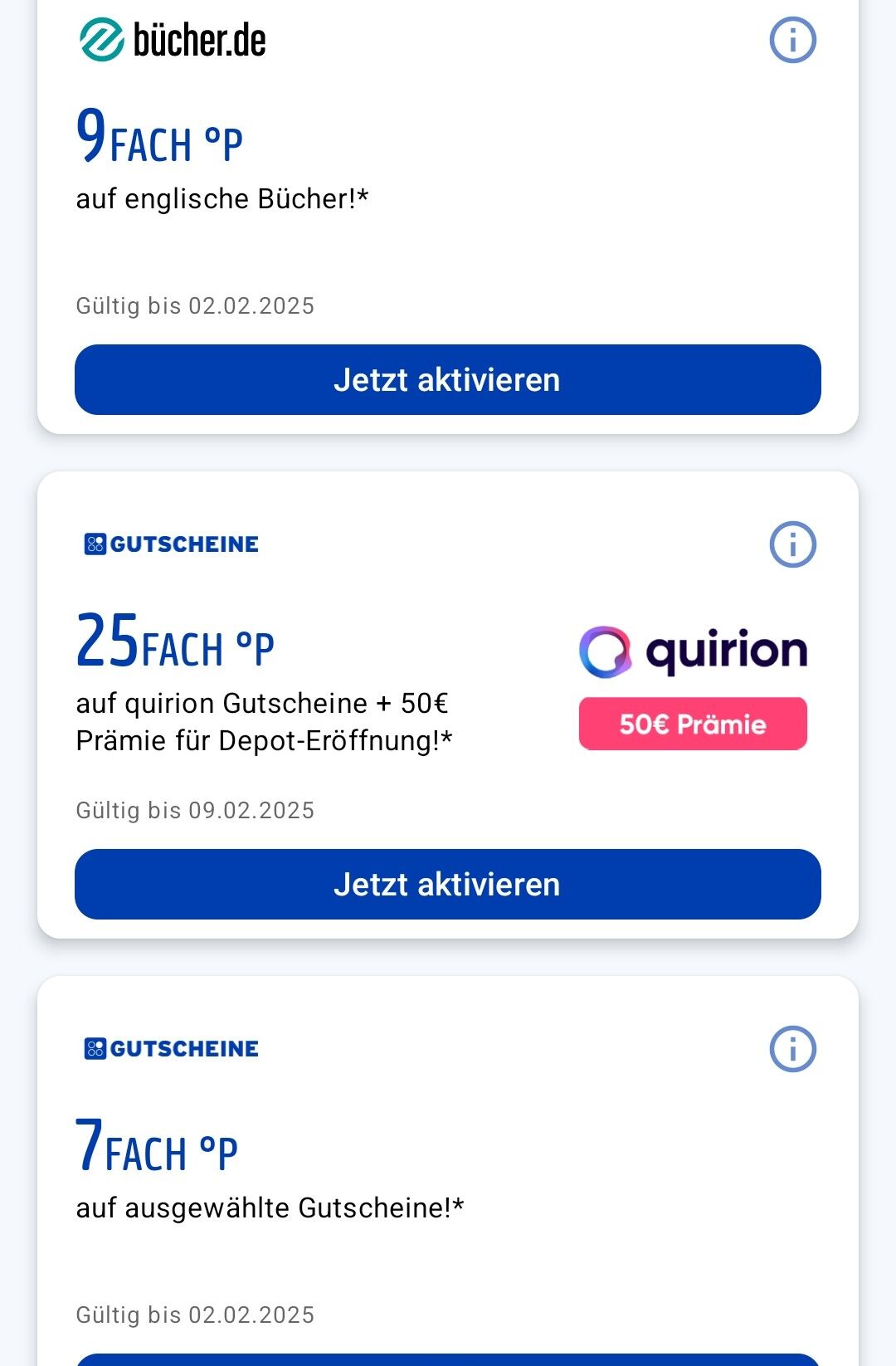Open info icon on bücher.de coupon

793,40
